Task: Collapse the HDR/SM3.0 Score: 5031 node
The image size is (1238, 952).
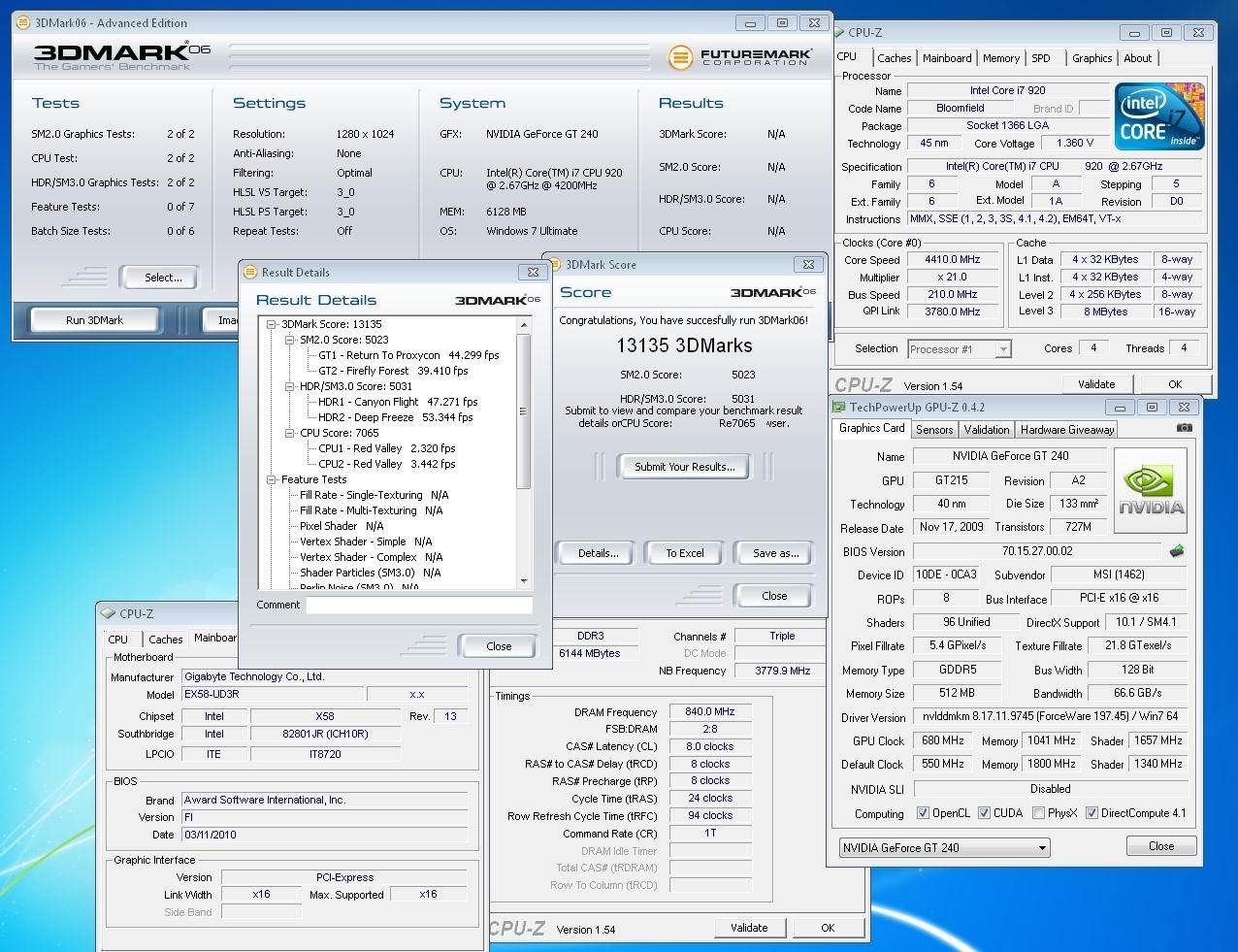Action: [x=290, y=386]
